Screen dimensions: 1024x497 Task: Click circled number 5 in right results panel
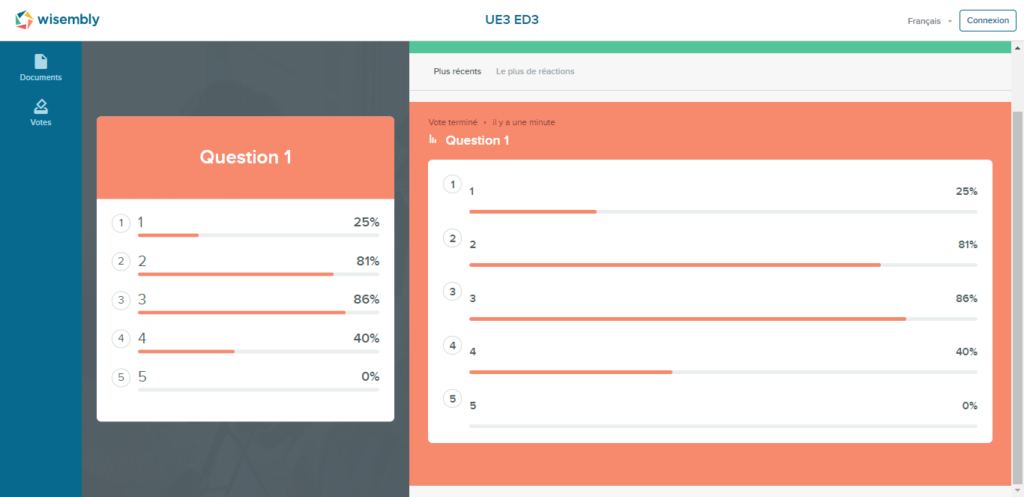point(452,398)
